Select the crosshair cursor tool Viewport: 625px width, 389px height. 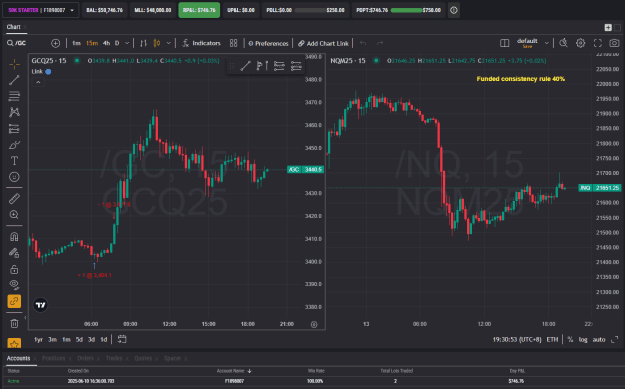coord(14,64)
